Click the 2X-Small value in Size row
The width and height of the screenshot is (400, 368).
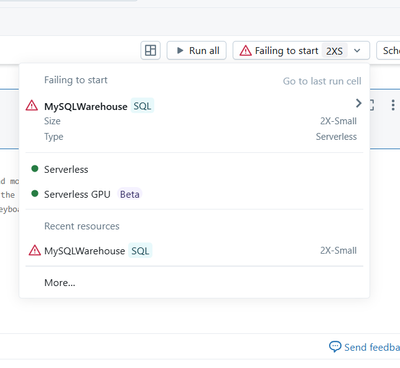pyautogui.click(x=338, y=121)
